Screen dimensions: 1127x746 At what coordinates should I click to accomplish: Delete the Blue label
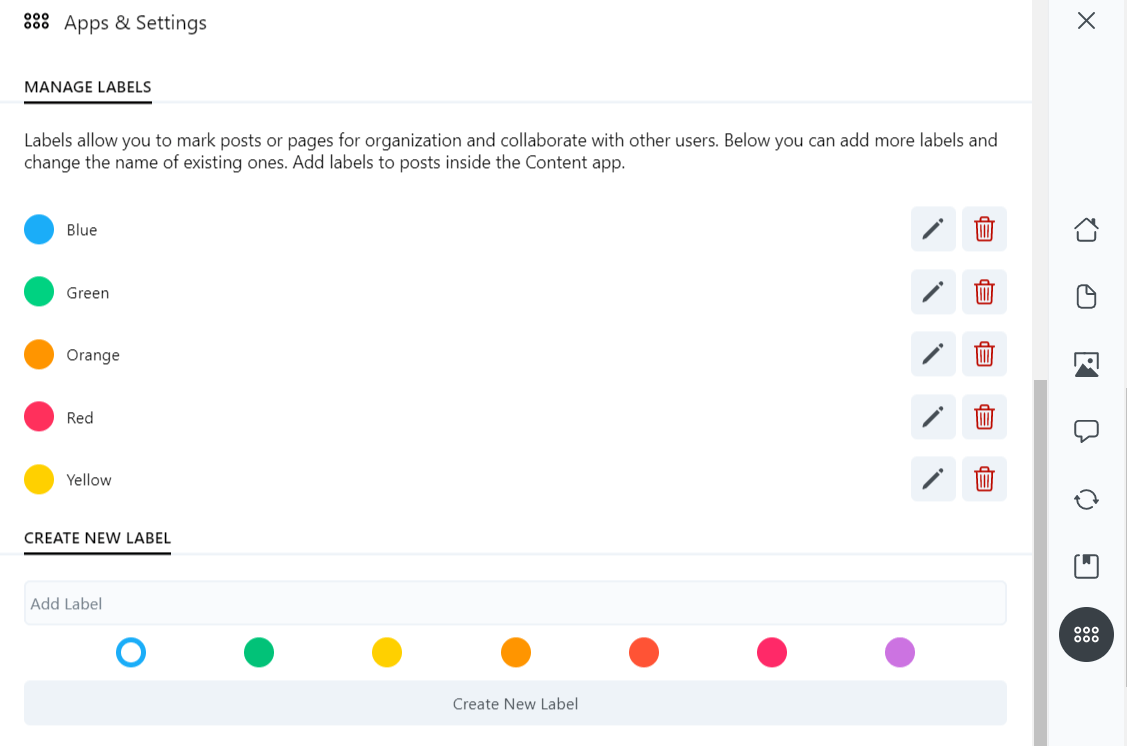click(x=984, y=229)
